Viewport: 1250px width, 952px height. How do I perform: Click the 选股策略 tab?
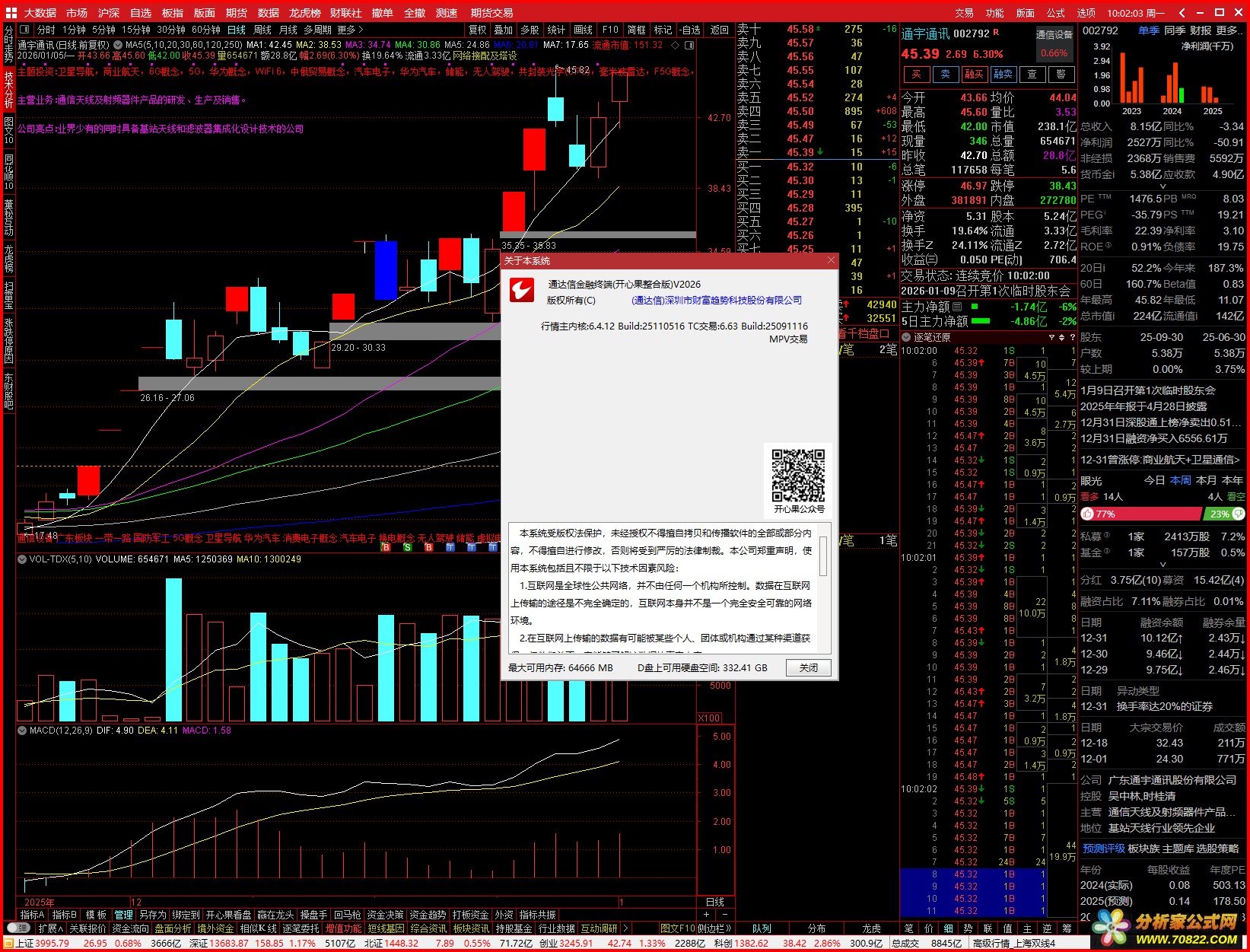pyautogui.click(x=1217, y=849)
